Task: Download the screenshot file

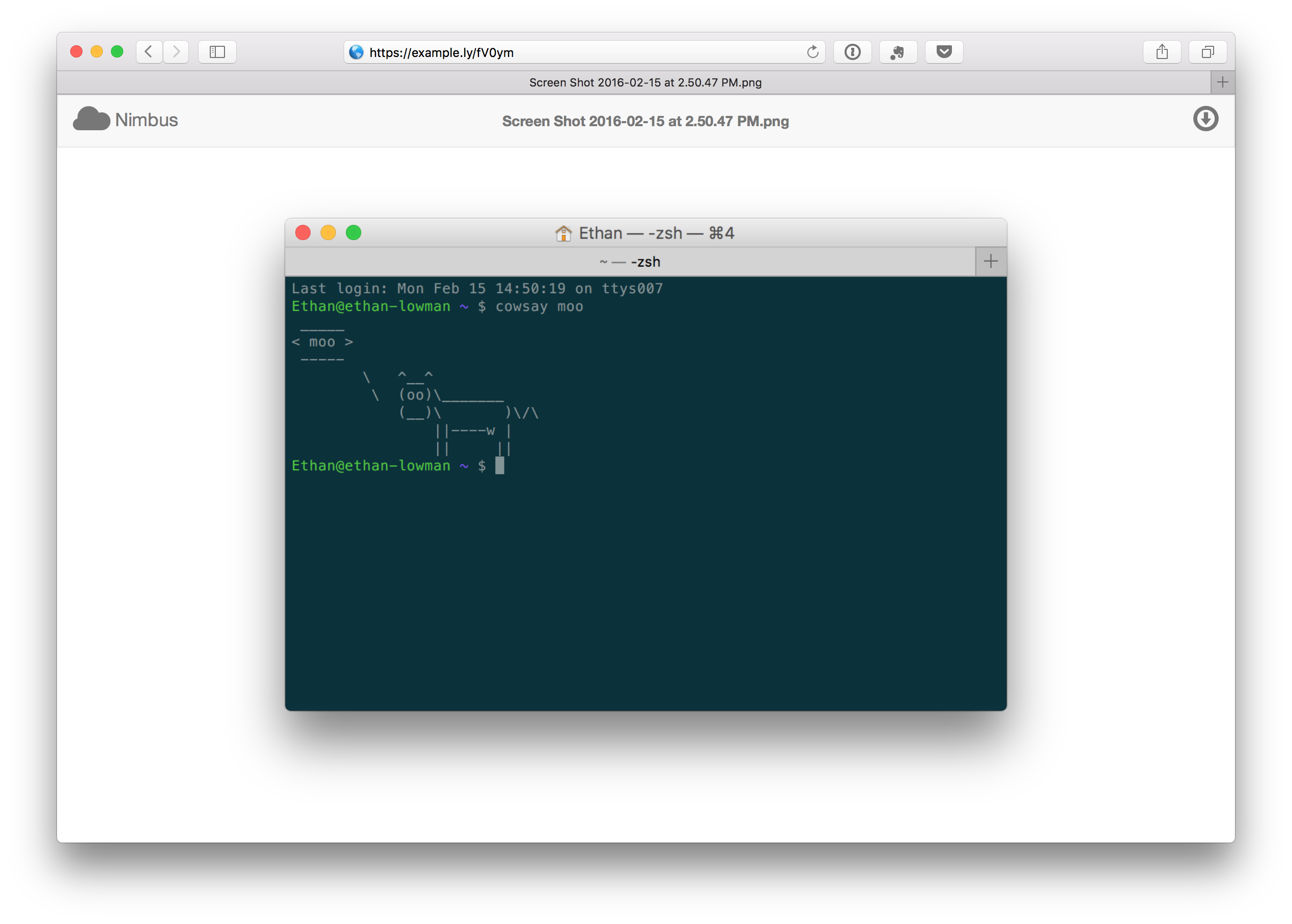Action: tap(1205, 119)
